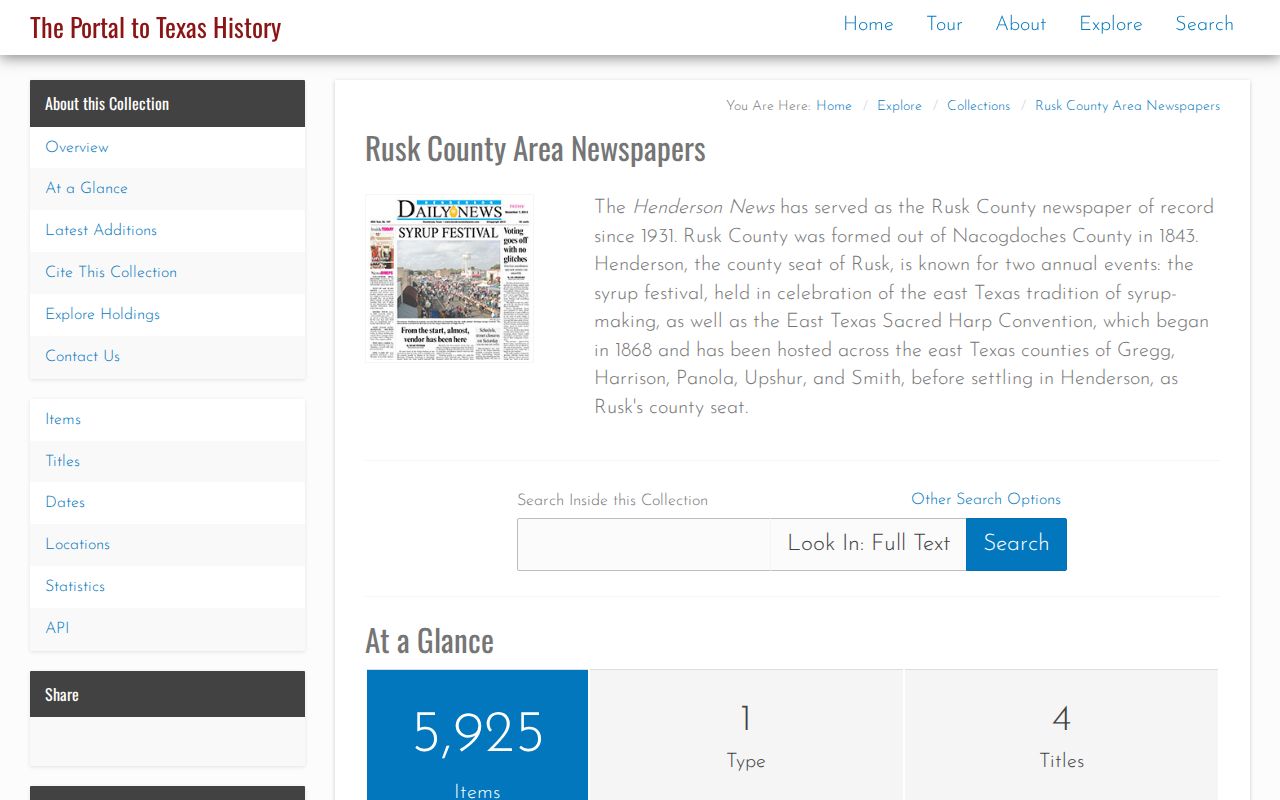Open the Tour menu item

(944, 24)
